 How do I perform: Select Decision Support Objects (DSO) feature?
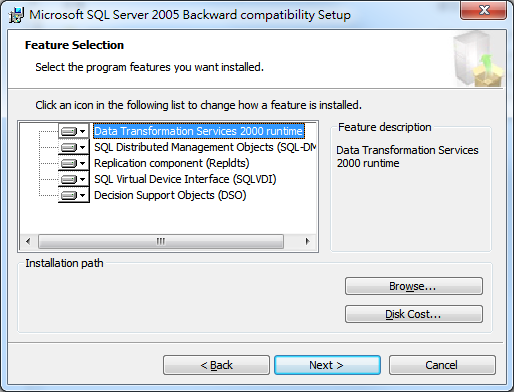pos(170,195)
